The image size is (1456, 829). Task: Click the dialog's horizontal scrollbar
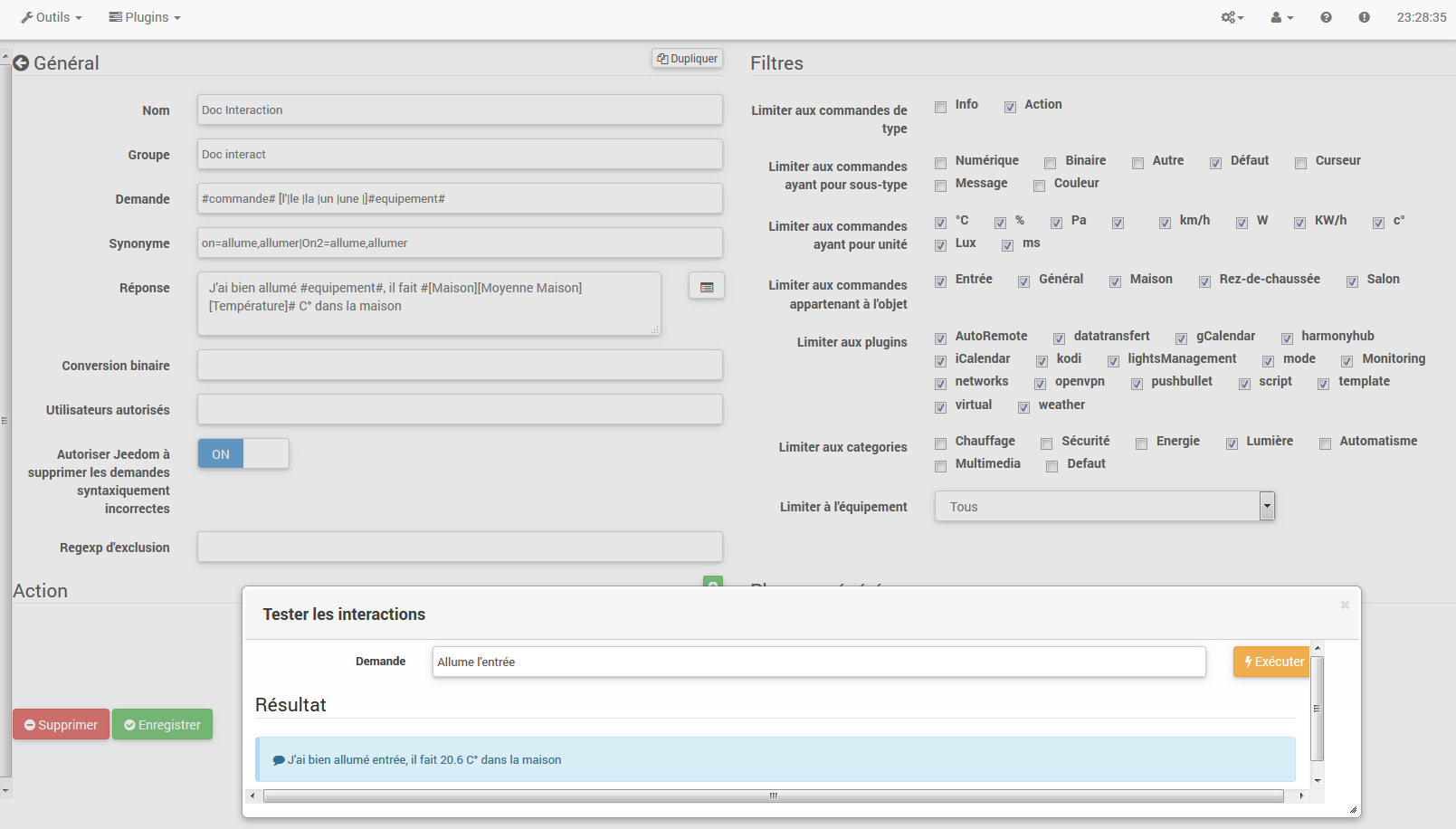point(773,796)
